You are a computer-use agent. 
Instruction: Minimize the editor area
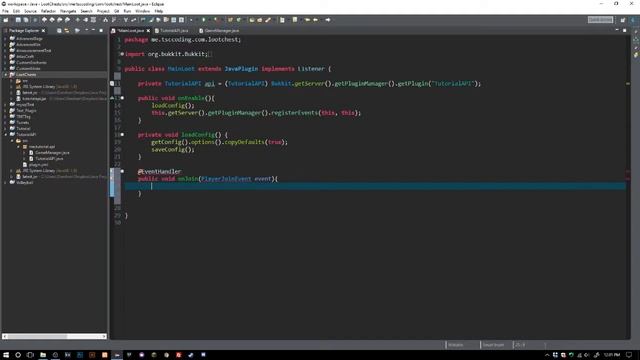(x=617, y=31)
